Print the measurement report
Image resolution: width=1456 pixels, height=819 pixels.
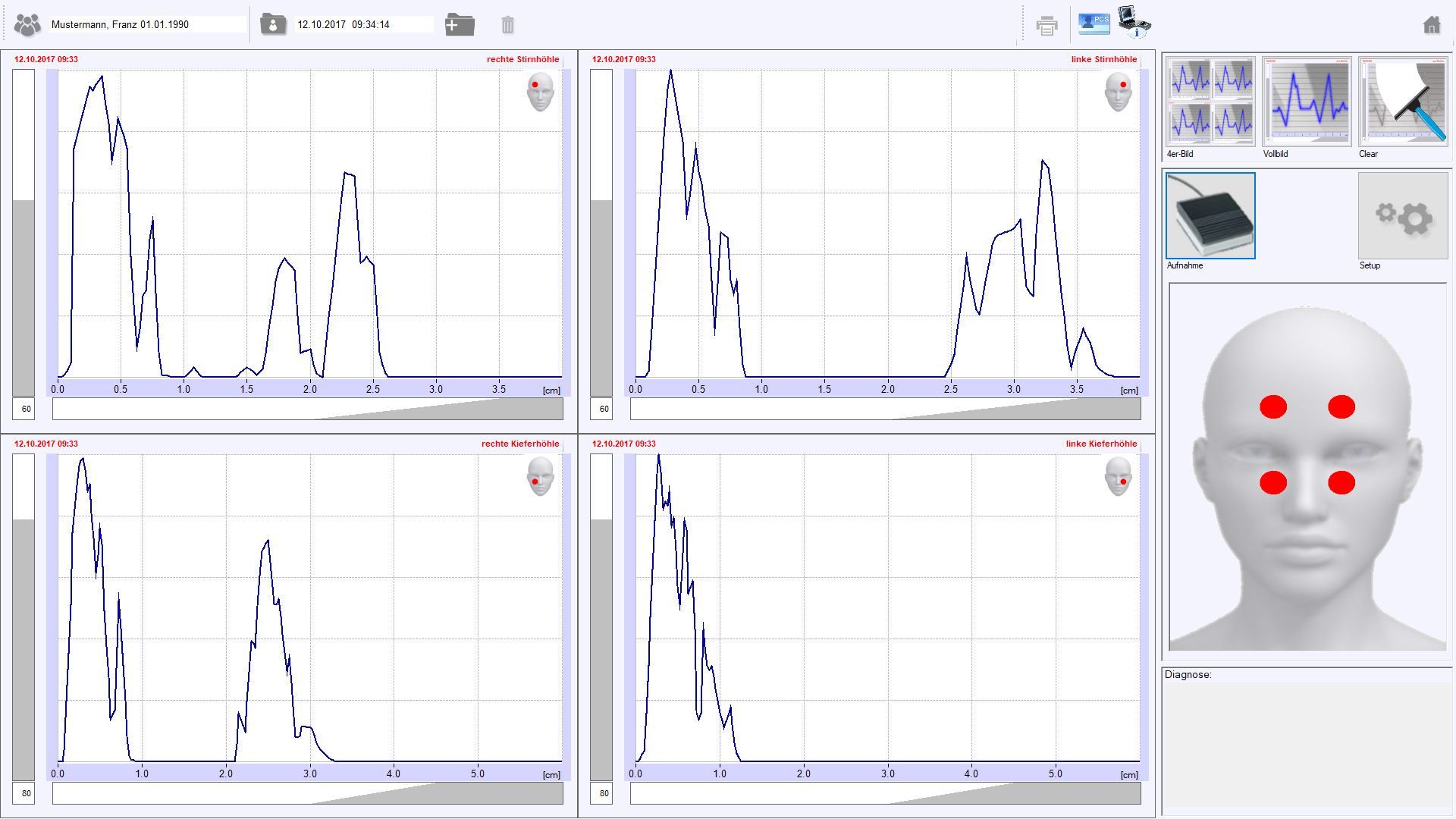[1046, 25]
